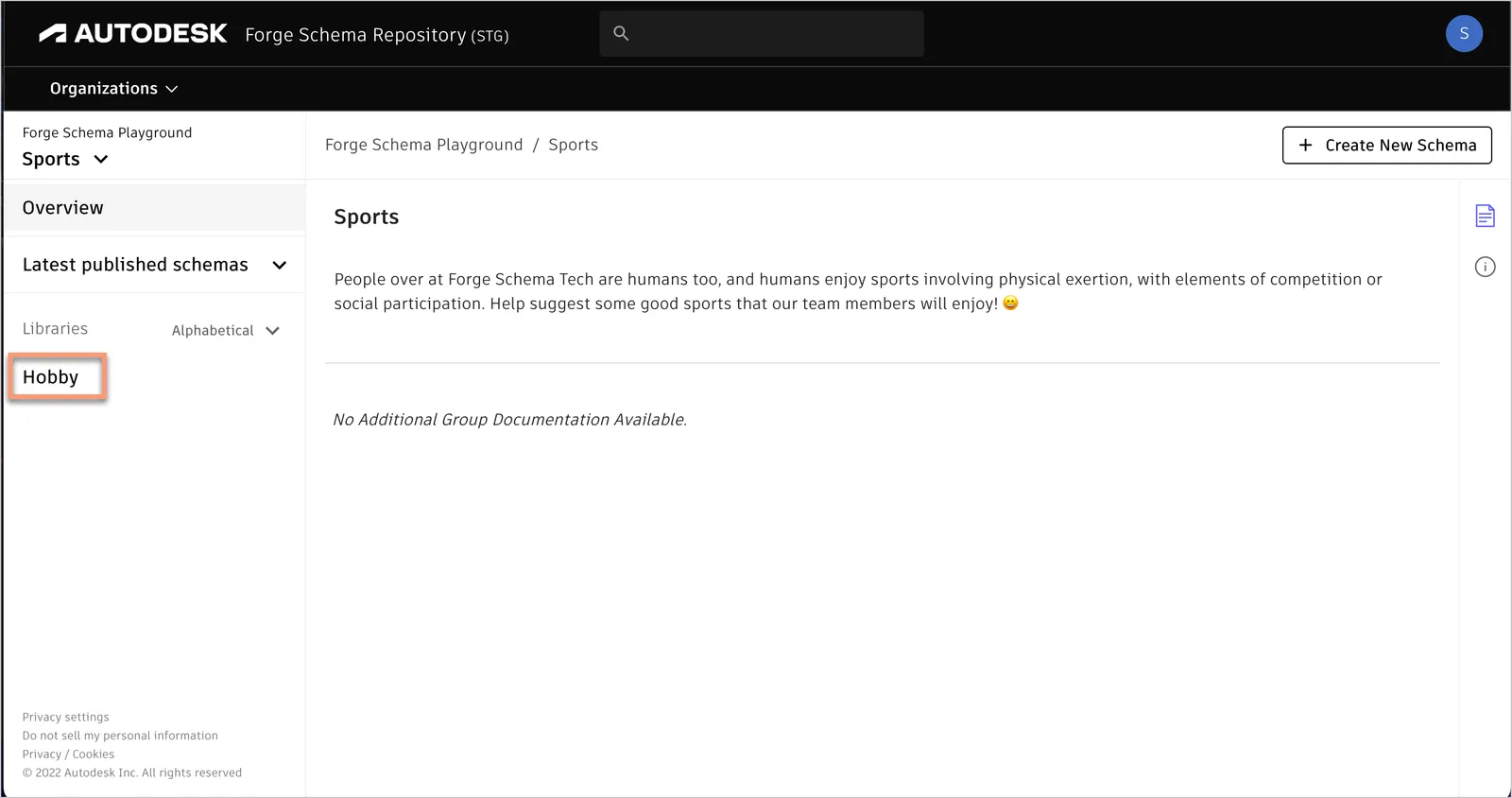Viewport: 1512px width, 798px height.
Task: Change the Alphabetical sort order dropdown
Action: coord(226,330)
